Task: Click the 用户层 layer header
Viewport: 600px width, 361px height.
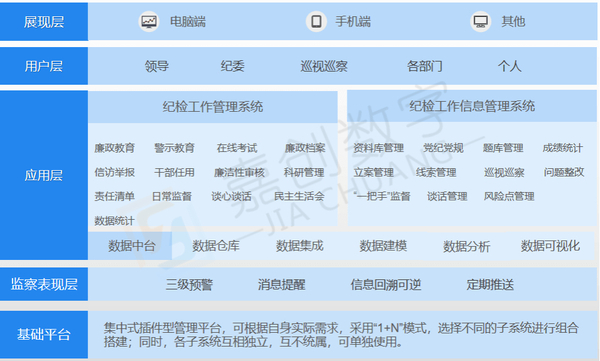Action: (x=44, y=66)
